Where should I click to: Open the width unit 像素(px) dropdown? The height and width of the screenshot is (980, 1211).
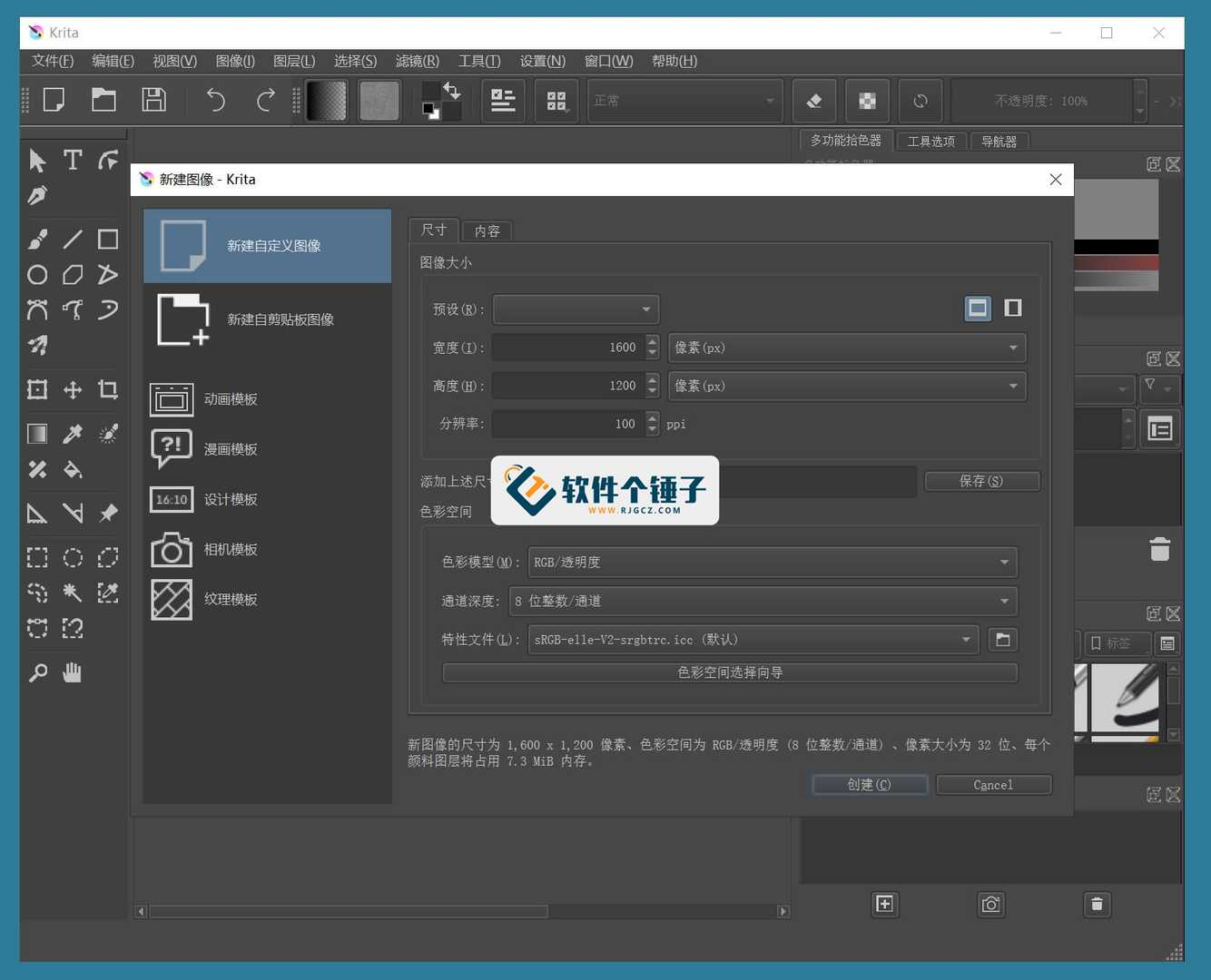pyautogui.click(x=847, y=348)
